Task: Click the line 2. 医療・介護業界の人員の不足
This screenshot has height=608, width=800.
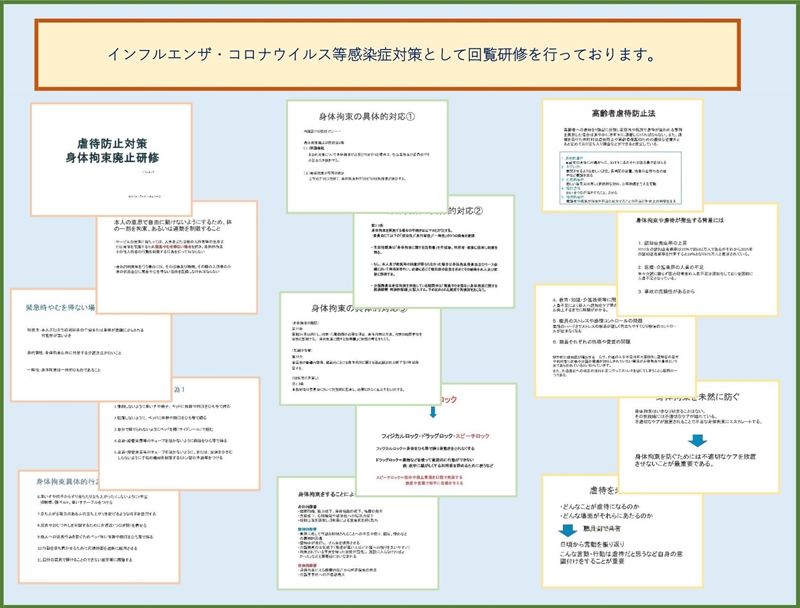Action: pos(671,267)
